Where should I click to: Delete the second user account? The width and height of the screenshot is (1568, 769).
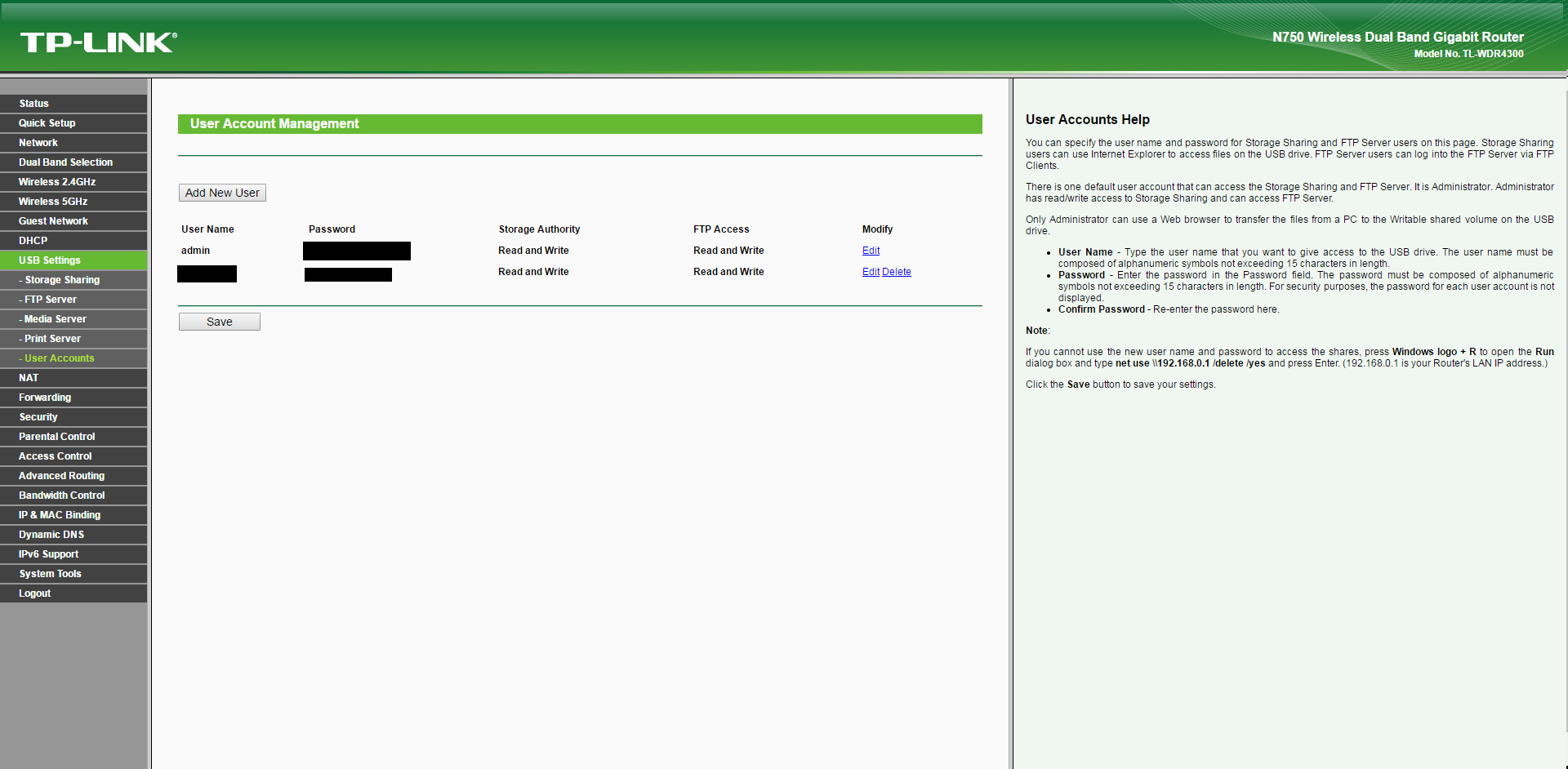[897, 272]
